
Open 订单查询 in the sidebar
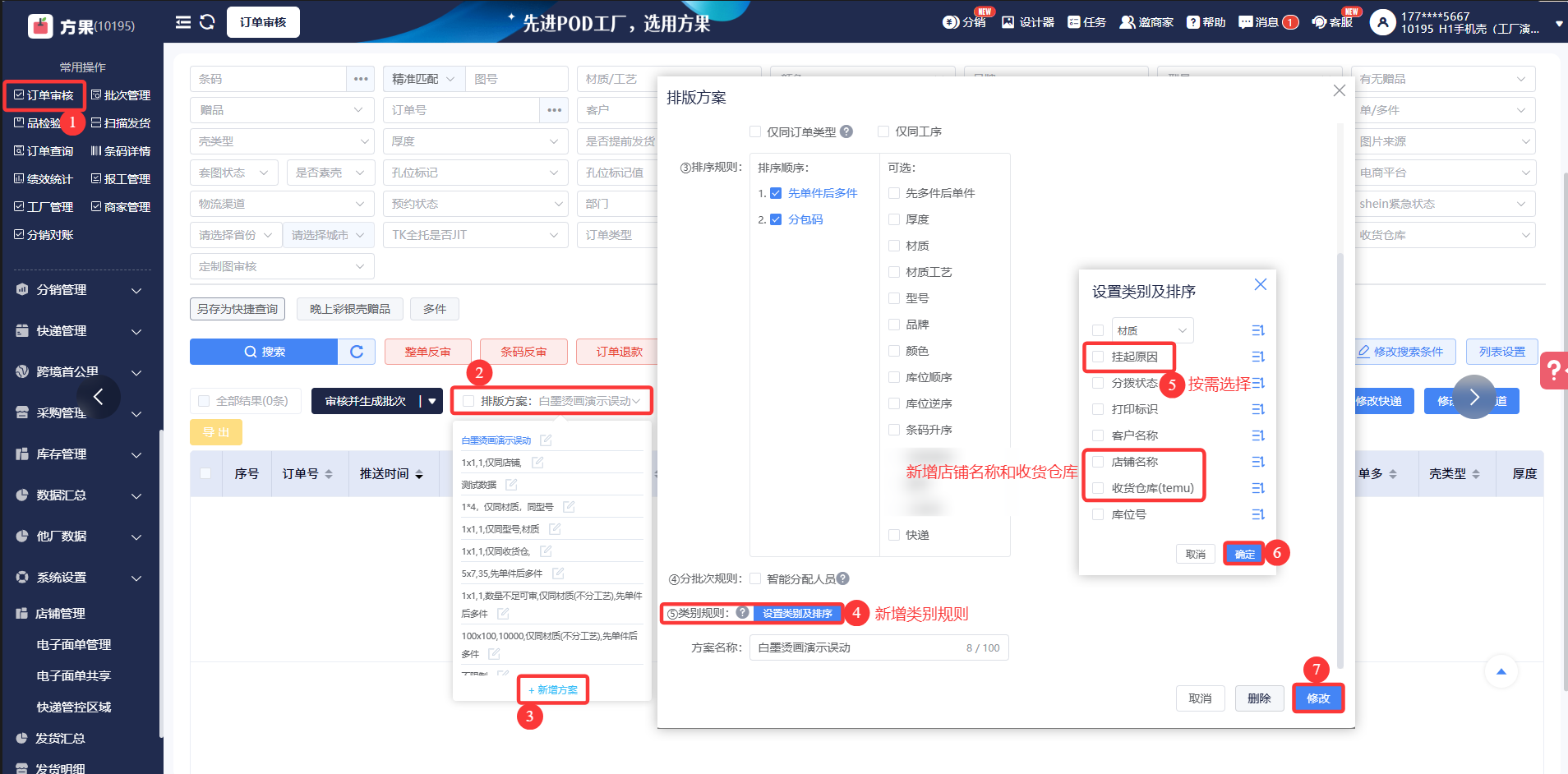[44, 151]
